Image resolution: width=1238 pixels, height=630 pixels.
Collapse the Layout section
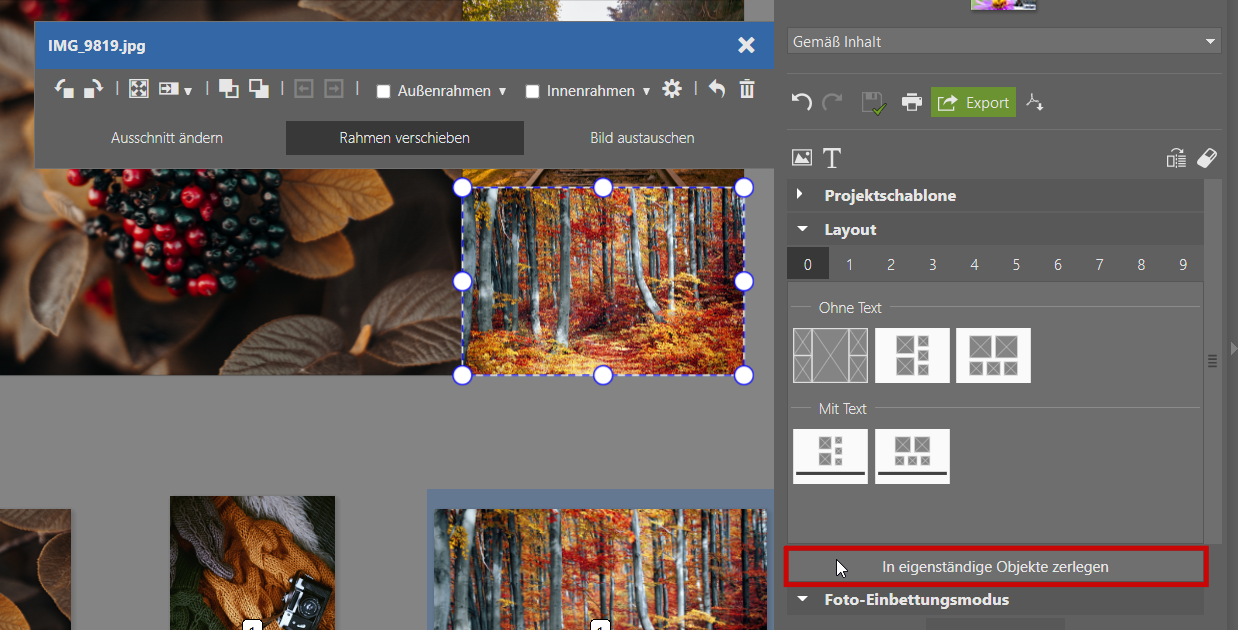click(802, 229)
